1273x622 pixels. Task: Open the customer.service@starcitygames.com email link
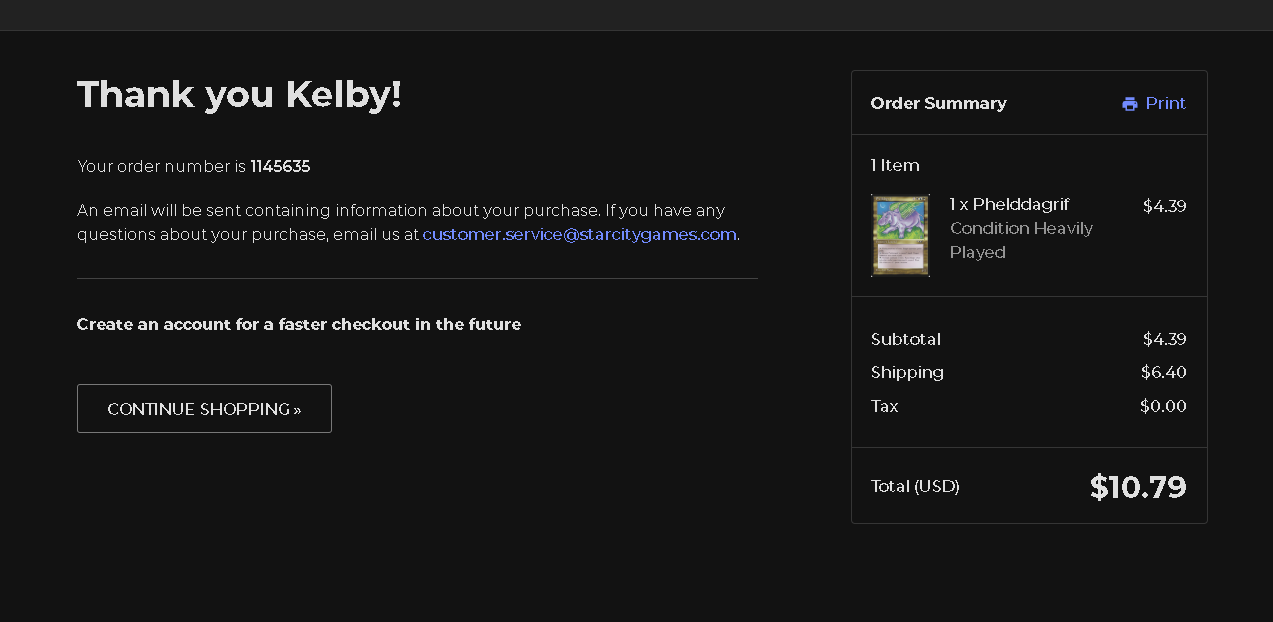pyautogui.click(x=579, y=234)
